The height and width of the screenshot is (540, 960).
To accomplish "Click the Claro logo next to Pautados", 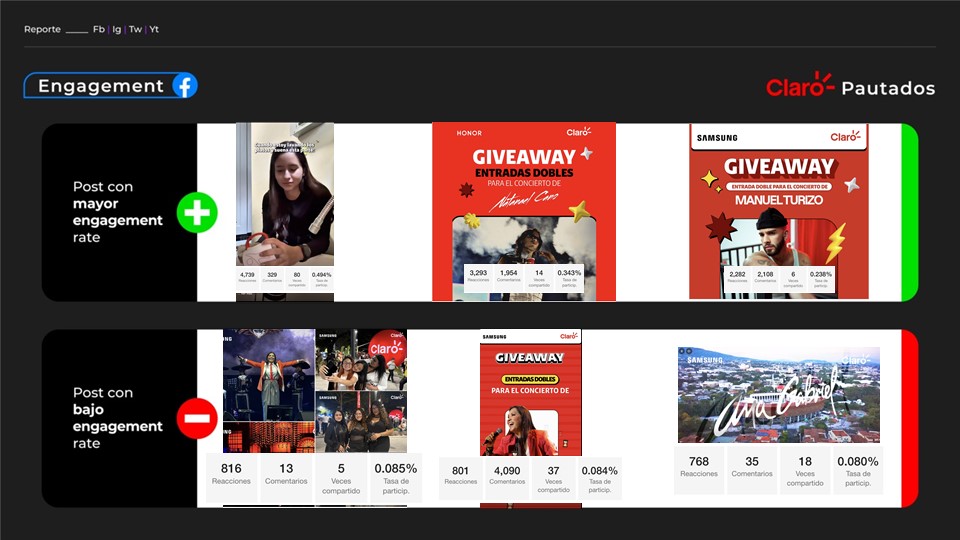I will click(x=800, y=86).
